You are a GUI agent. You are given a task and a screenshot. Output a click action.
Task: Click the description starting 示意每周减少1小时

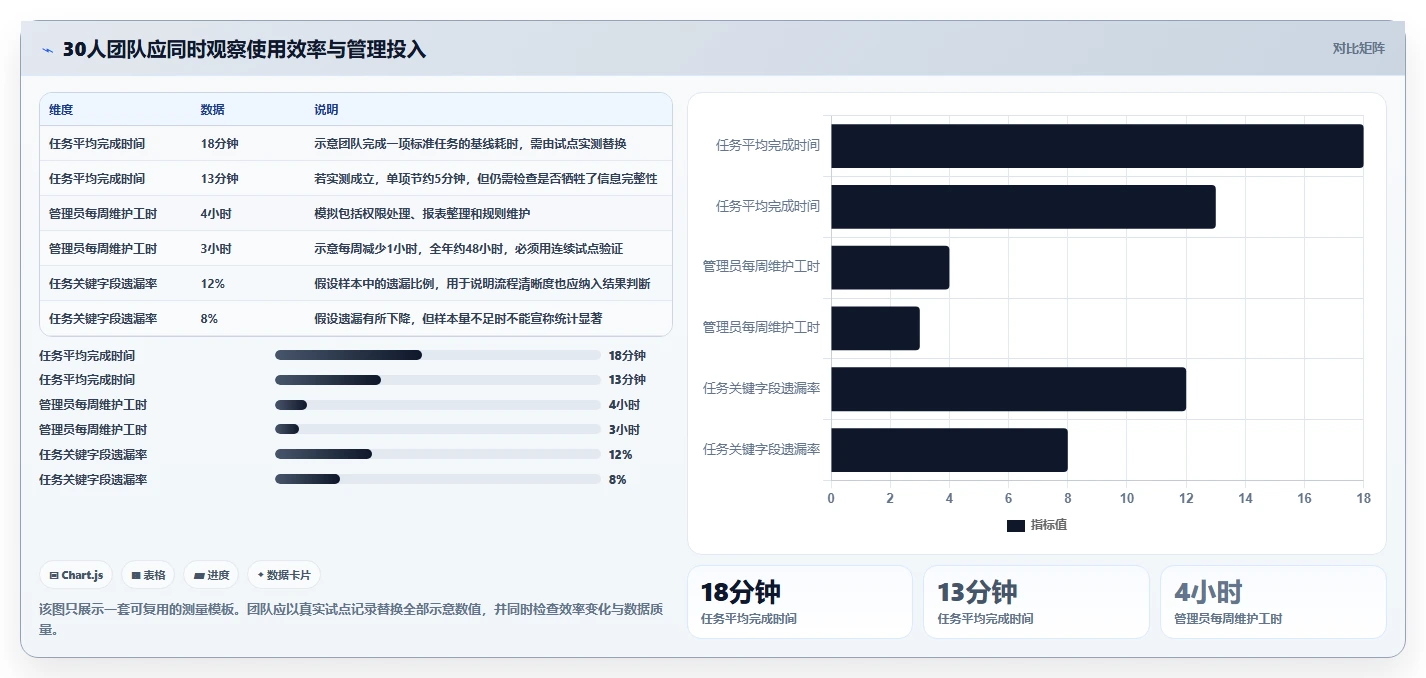point(469,249)
